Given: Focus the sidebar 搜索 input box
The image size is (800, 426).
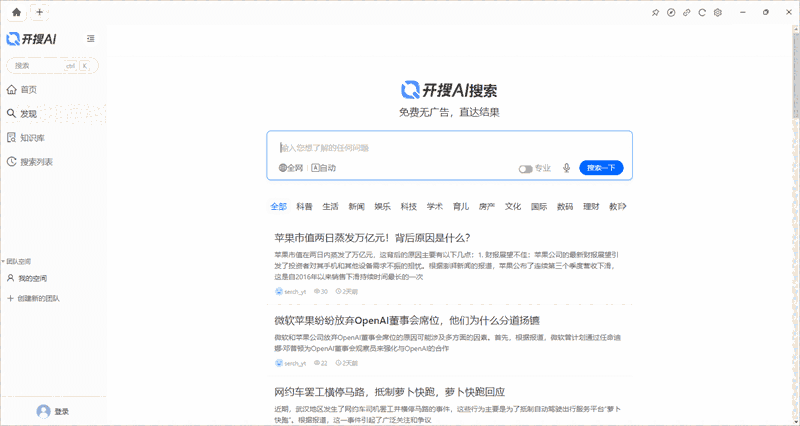Looking at the screenshot, I should coord(52,66).
